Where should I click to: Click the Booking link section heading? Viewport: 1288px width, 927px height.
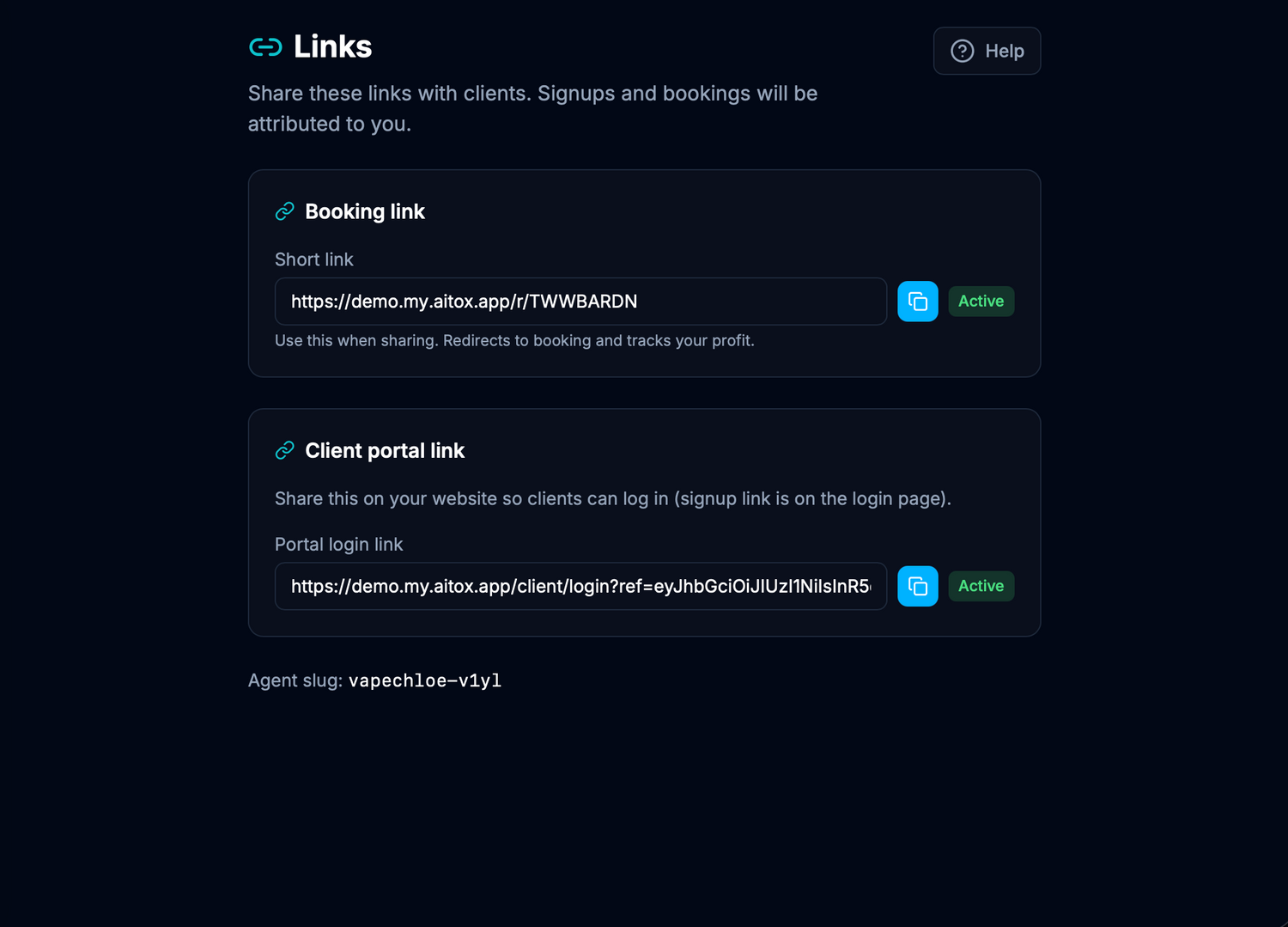[x=365, y=211]
